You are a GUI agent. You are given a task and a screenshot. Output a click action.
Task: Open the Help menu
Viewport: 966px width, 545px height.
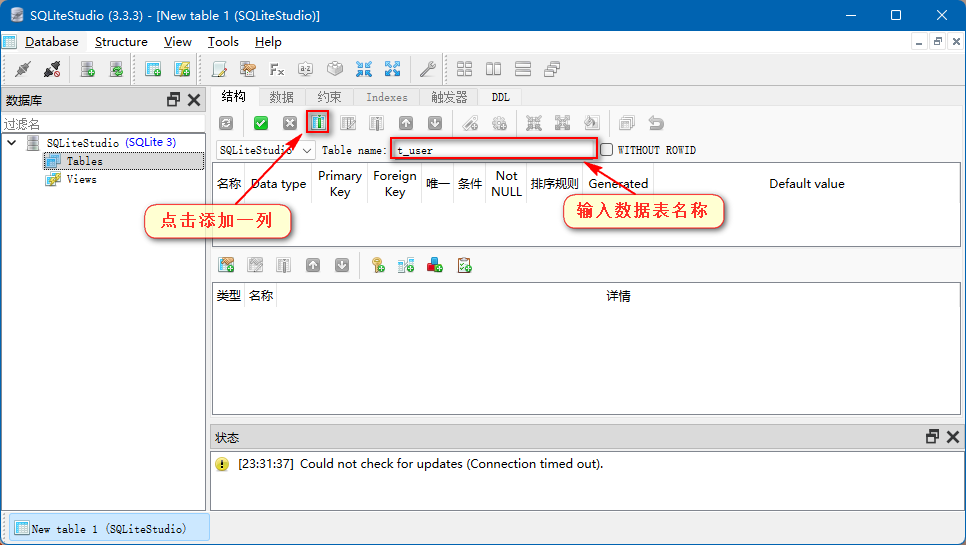(268, 42)
